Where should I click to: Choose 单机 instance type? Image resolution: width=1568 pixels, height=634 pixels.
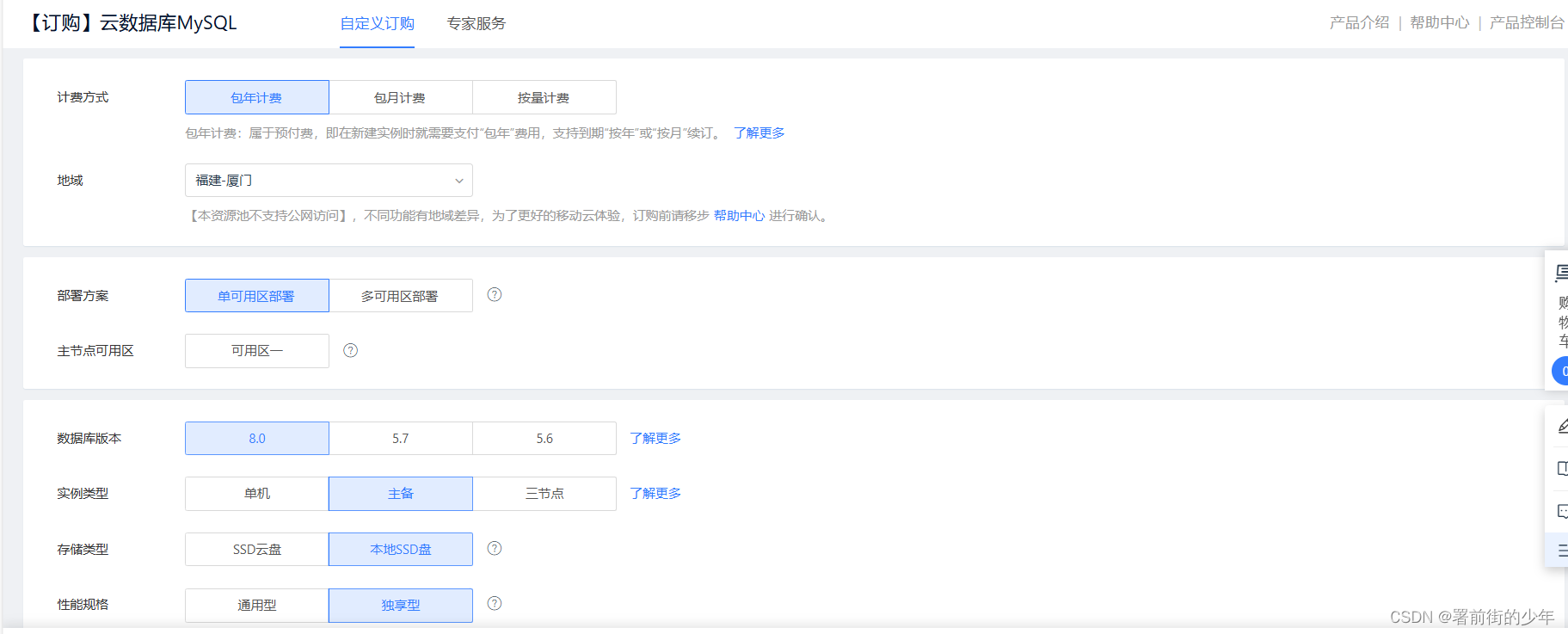coord(257,494)
